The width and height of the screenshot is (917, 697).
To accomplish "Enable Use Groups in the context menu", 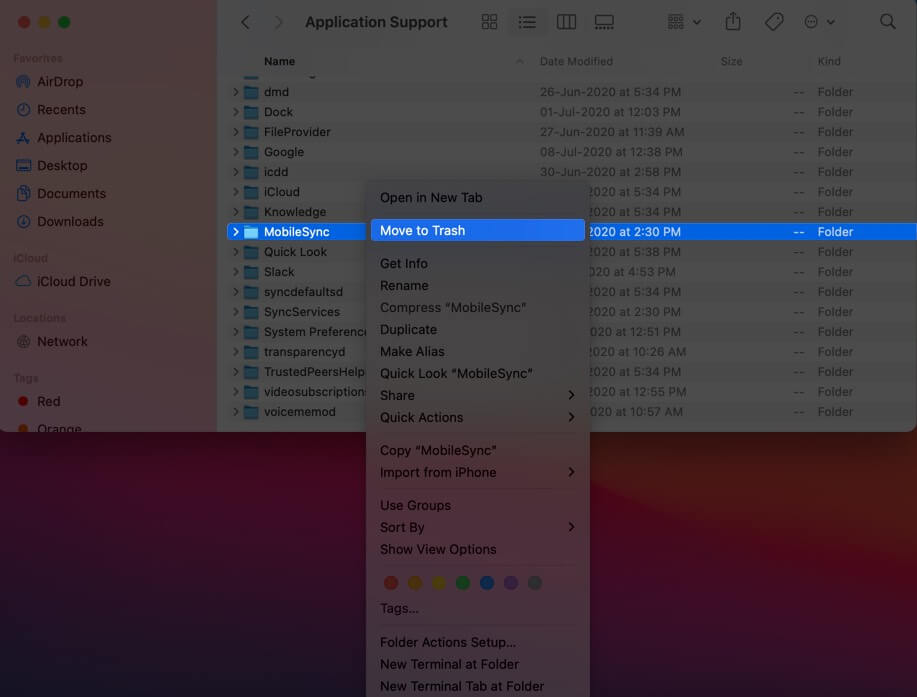I will [415, 505].
